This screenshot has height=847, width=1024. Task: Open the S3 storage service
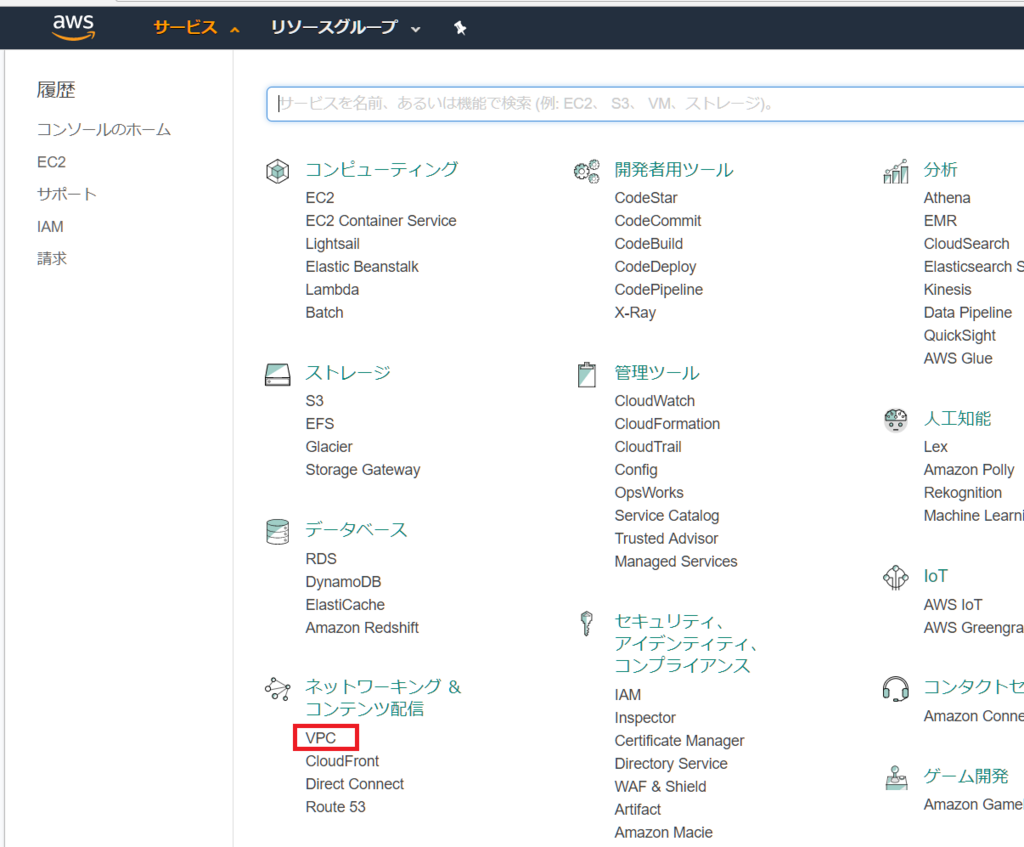[x=314, y=401]
